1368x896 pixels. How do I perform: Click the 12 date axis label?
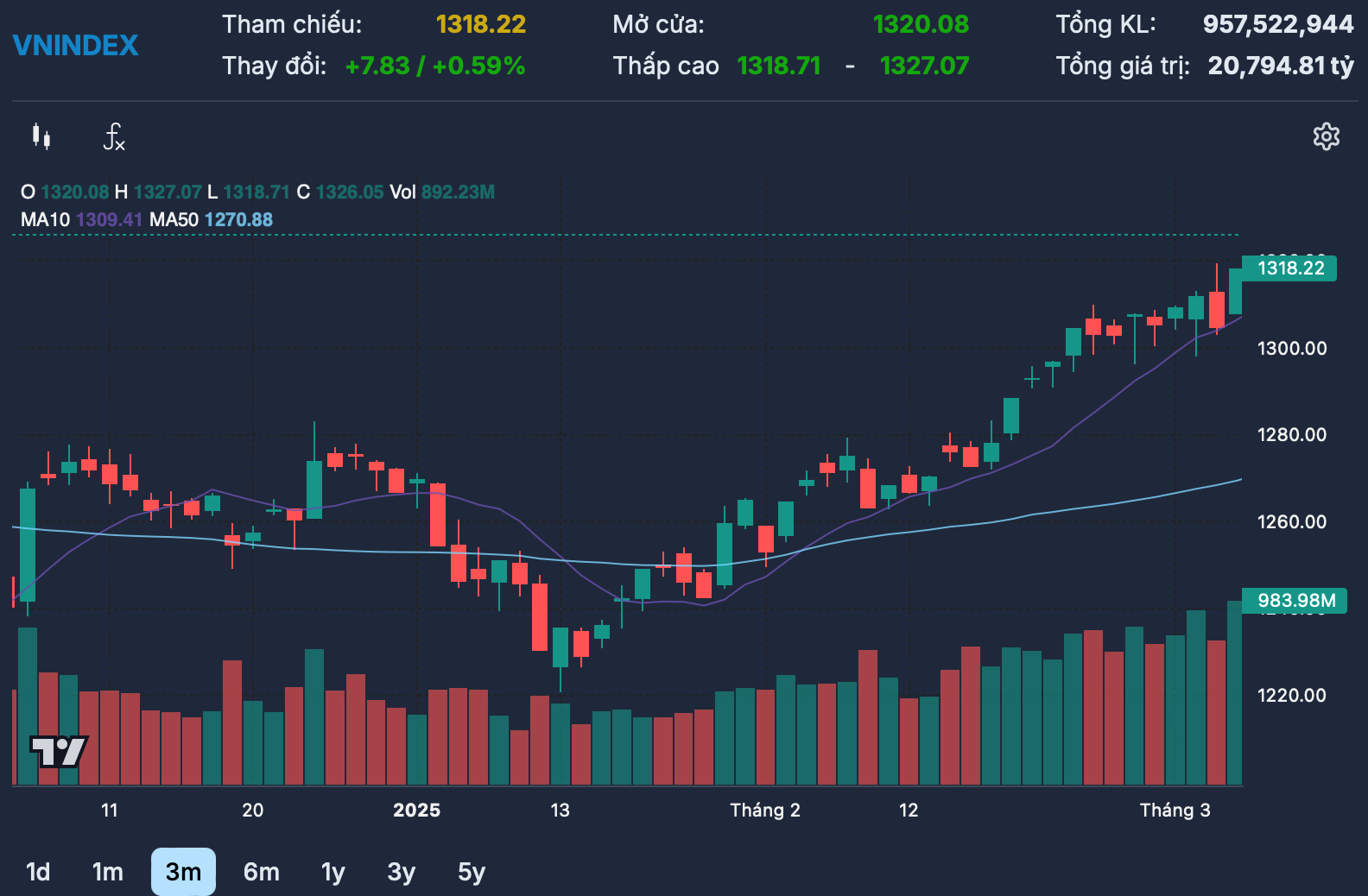click(909, 811)
